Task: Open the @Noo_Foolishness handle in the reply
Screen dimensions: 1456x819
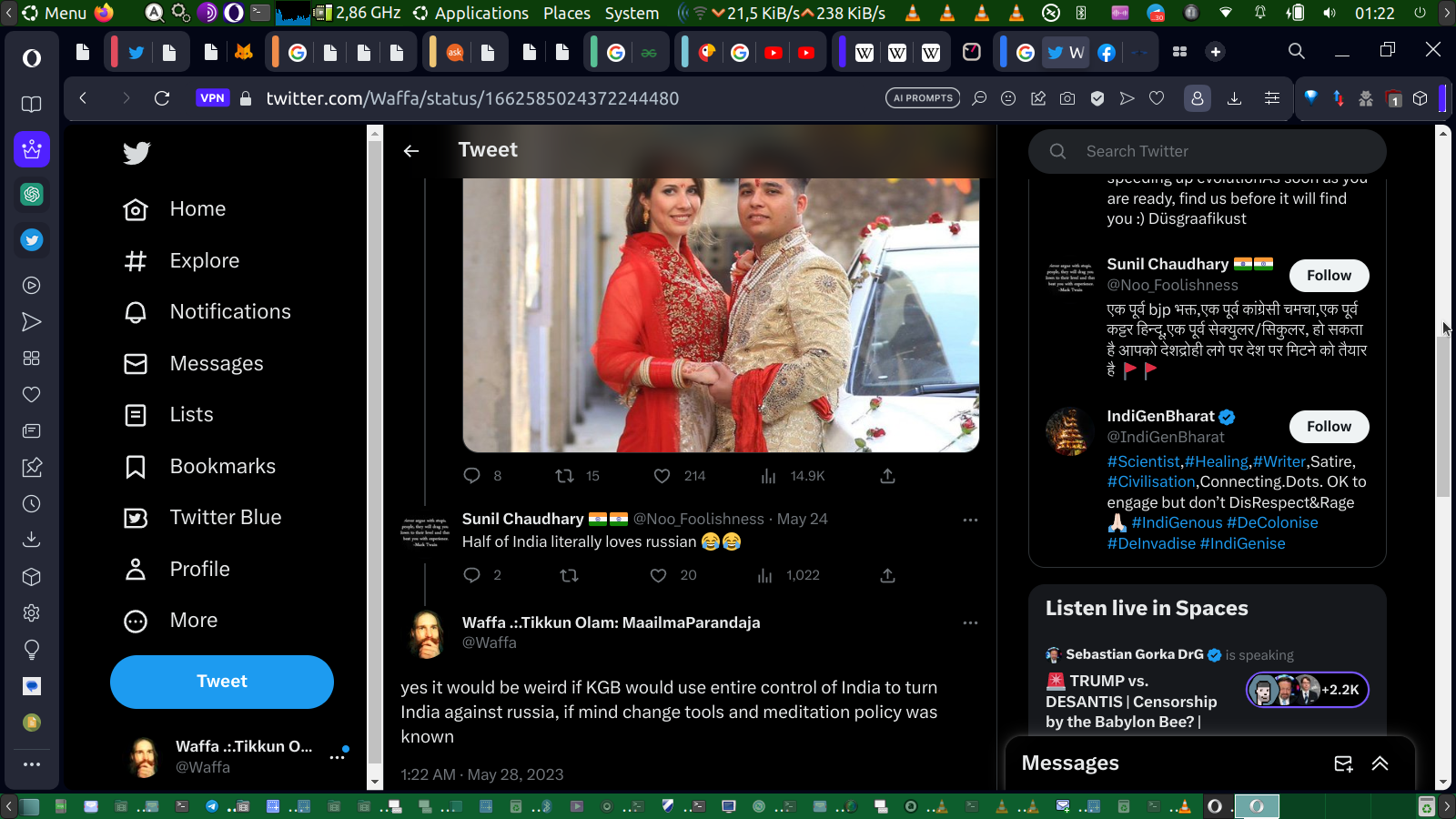Action: coord(699,520)
